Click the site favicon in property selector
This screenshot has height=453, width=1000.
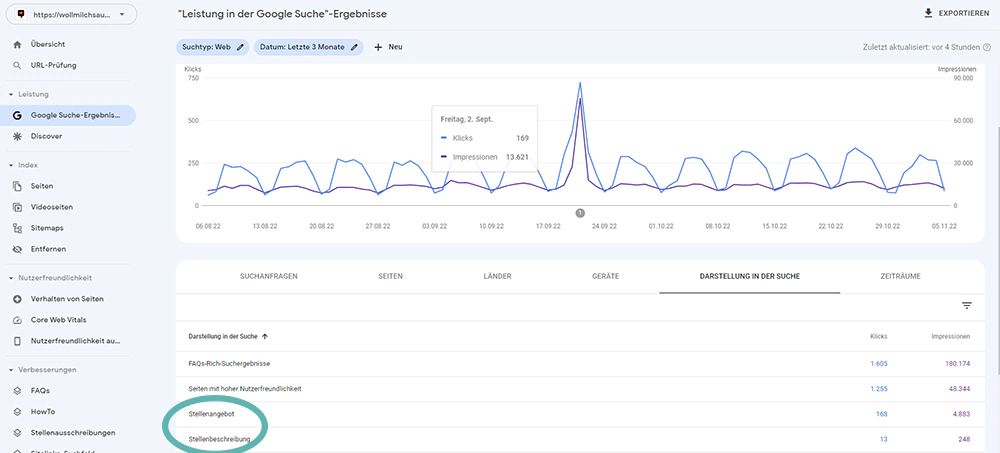coord(22,14)
